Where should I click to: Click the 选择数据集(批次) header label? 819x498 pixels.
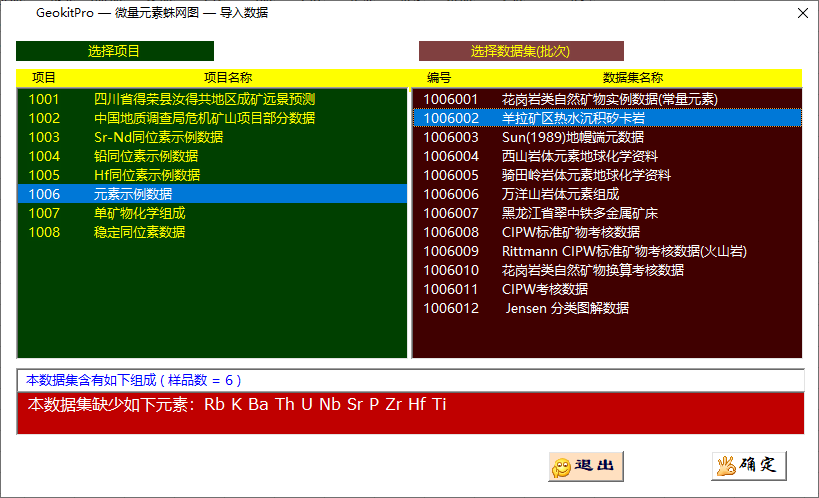pyautogui.click(x=521, y=51)
